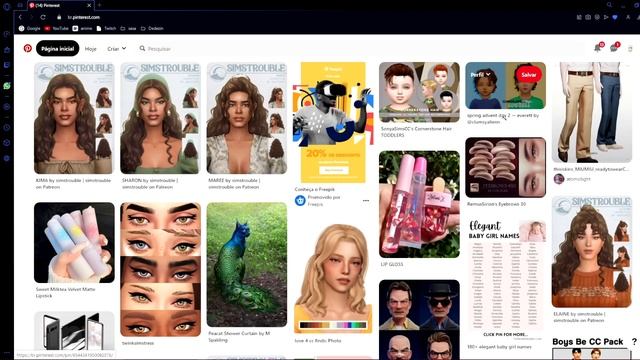Open the khaki and jeans pants pin
This screenshot has height=360, width=640.
click(x=592, y=112)
